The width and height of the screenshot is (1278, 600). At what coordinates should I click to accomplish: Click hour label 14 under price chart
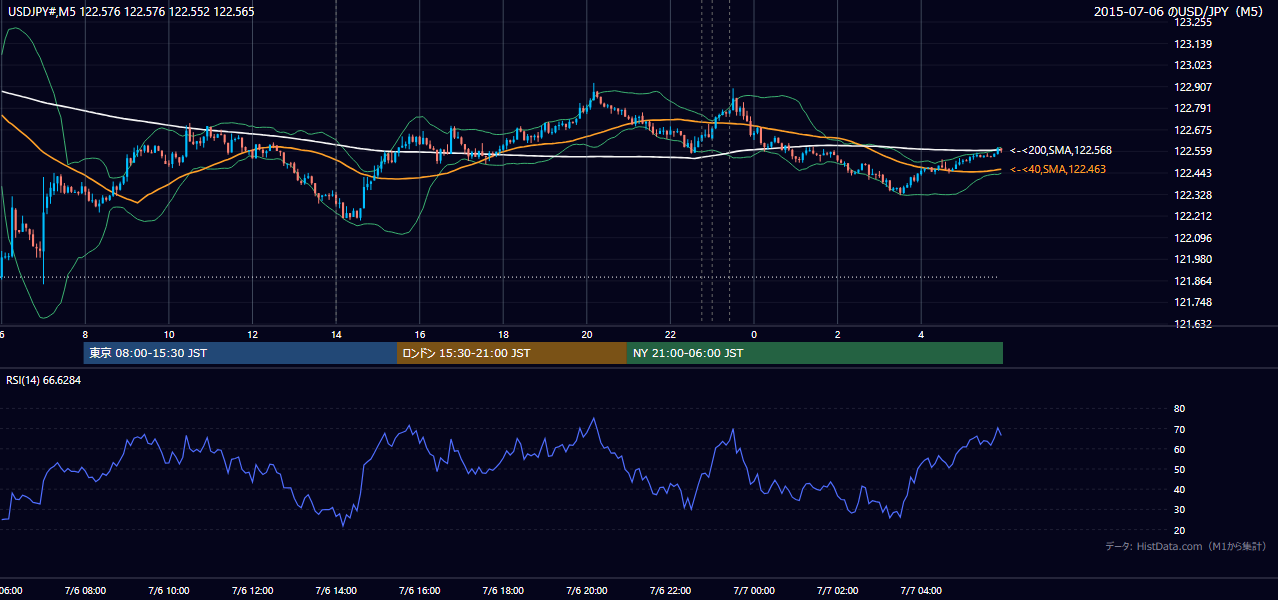(336, 334)
